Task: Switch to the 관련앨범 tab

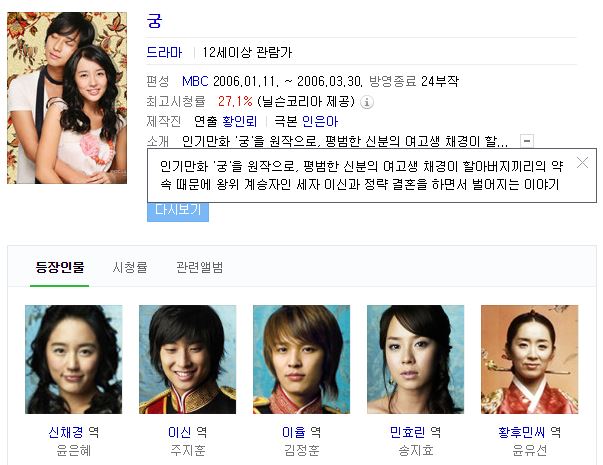Action: click(199, 267)
